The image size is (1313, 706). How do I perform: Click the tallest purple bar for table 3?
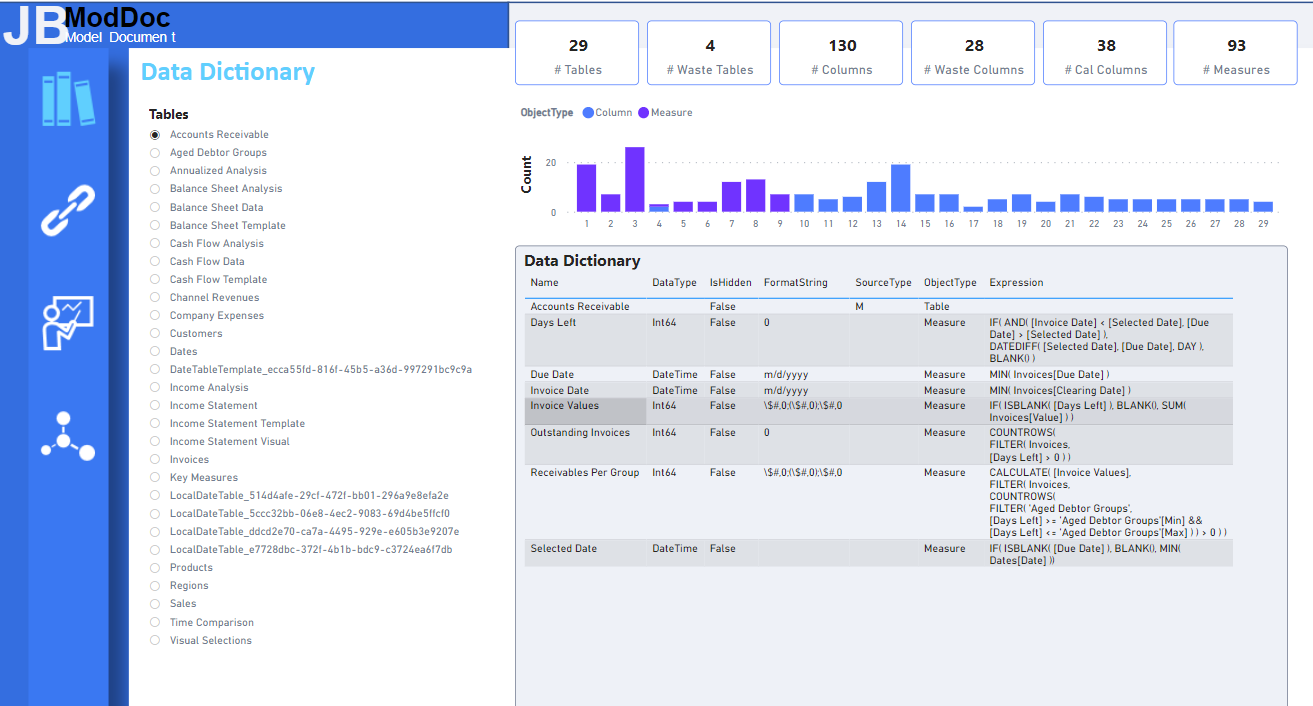click(634, 180)
